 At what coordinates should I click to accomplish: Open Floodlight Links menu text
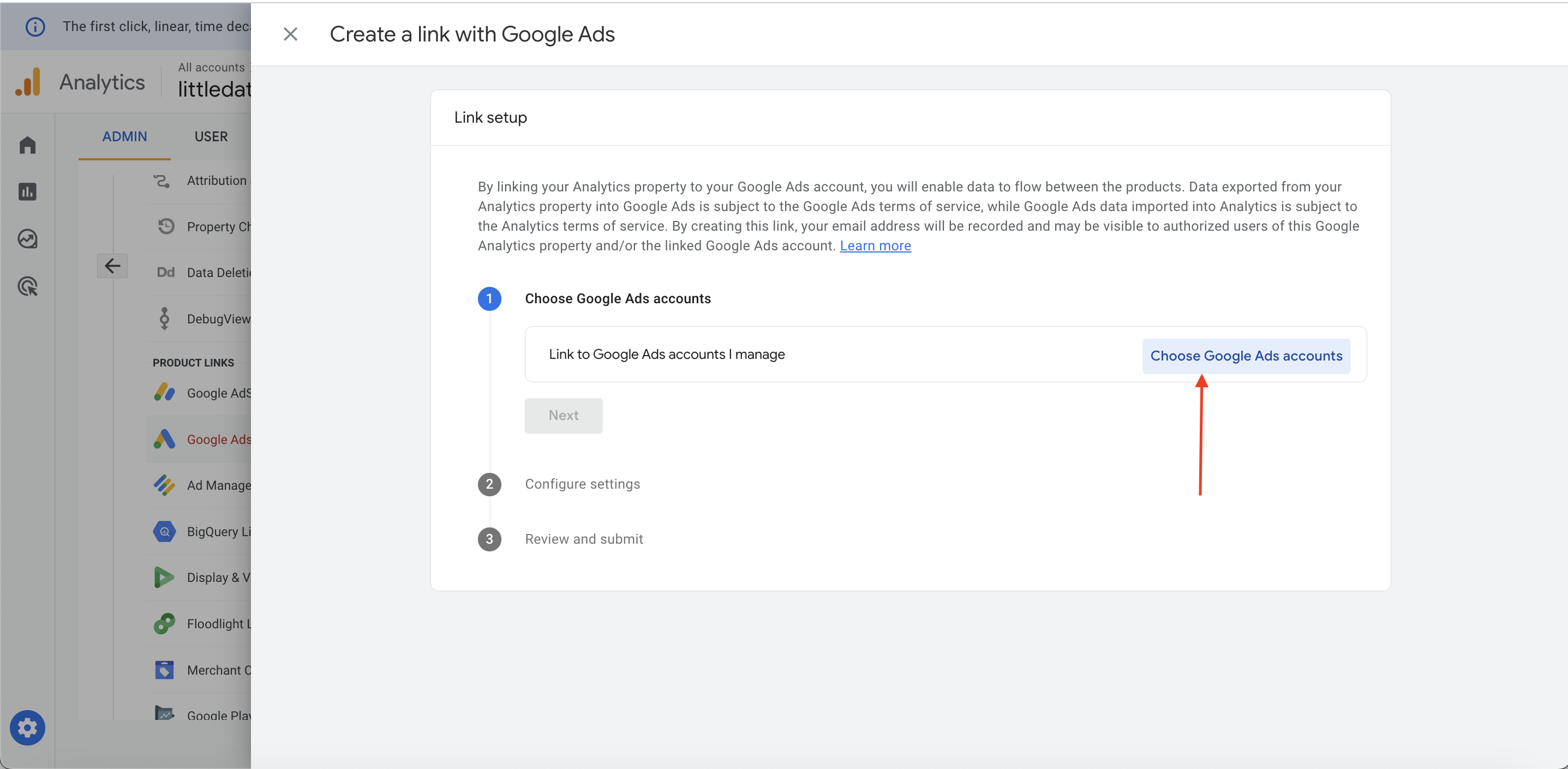(219, 623)
